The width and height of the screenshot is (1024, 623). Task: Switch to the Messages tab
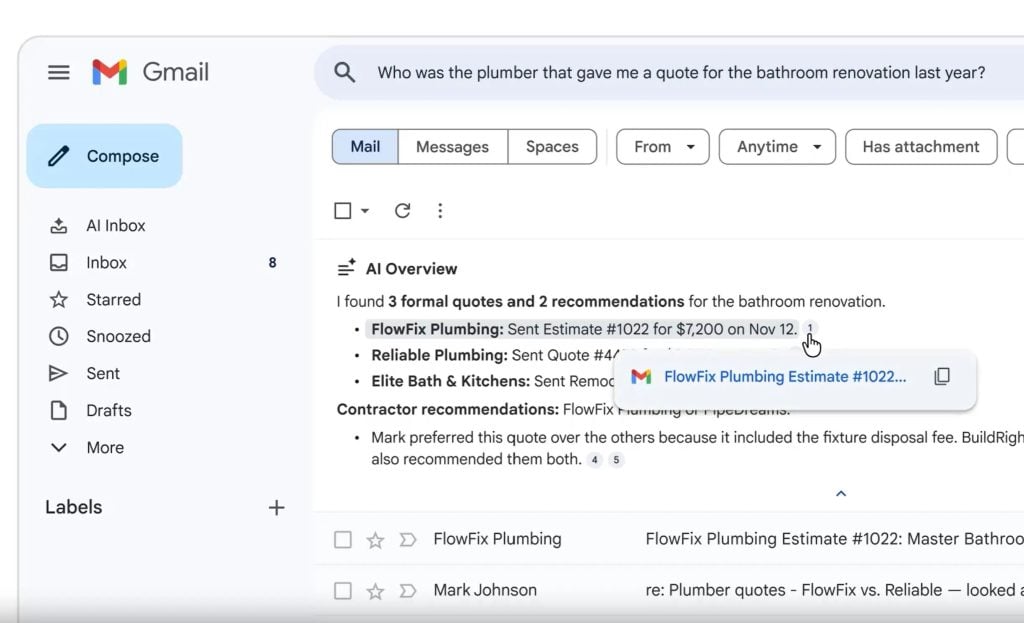[x=452, y=146]
